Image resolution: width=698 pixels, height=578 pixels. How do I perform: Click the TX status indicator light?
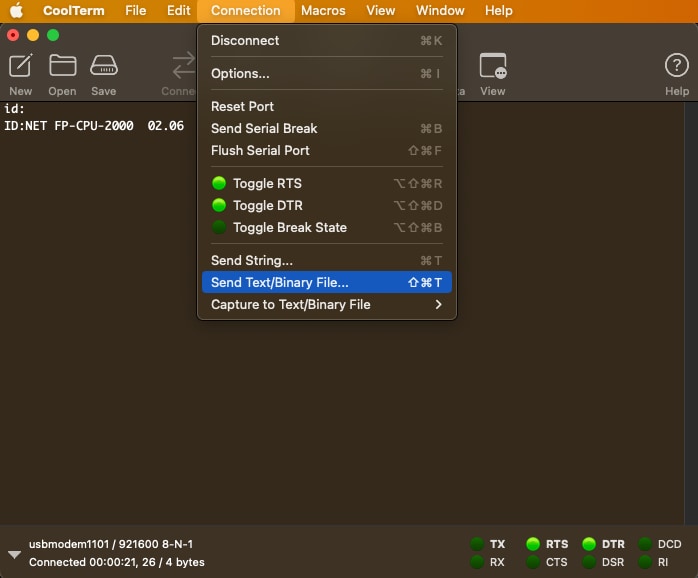(478, 544)
